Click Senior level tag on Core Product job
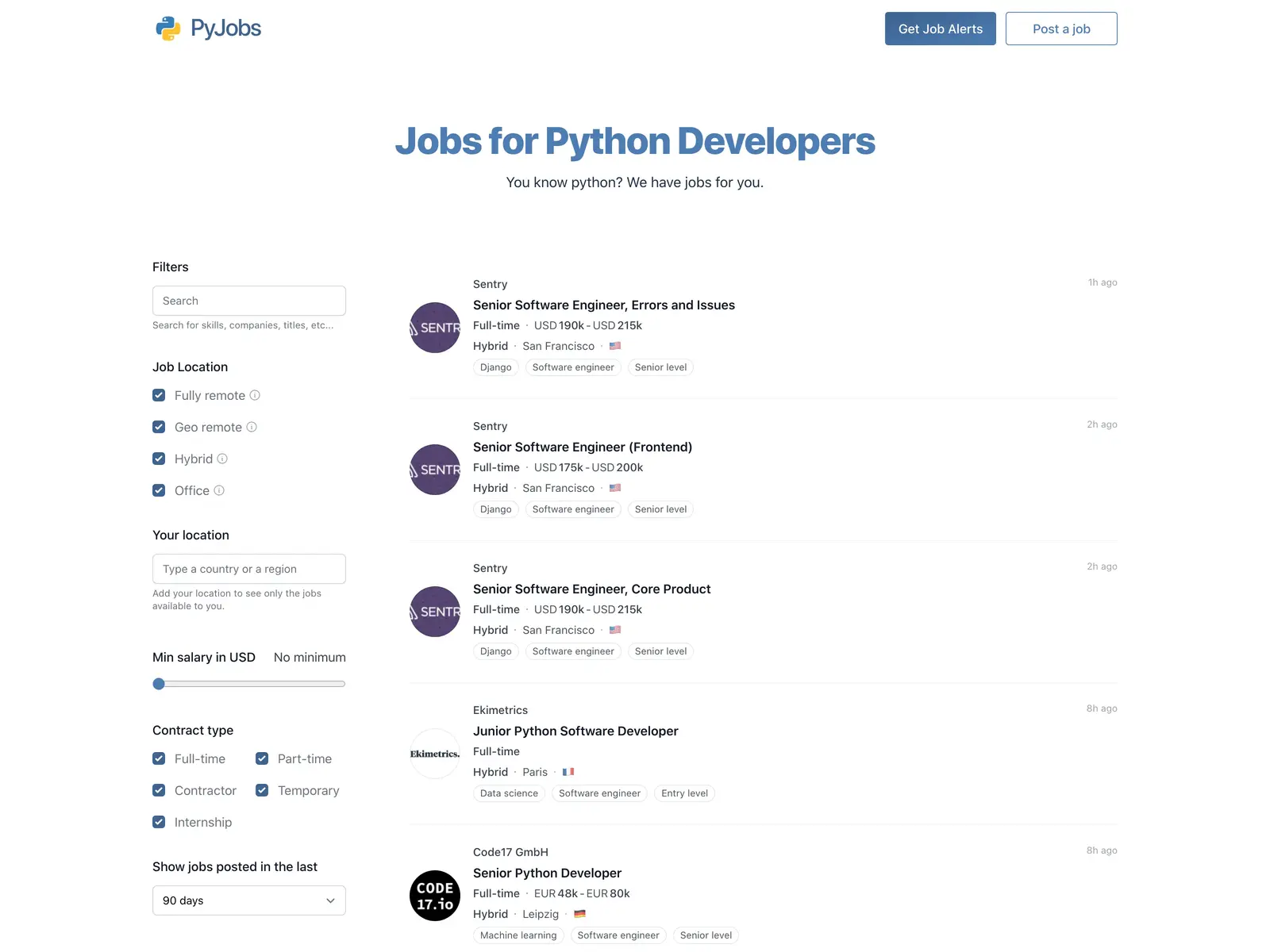The image size is (1270, 952). pyautogui.click(x=660, y=651)
